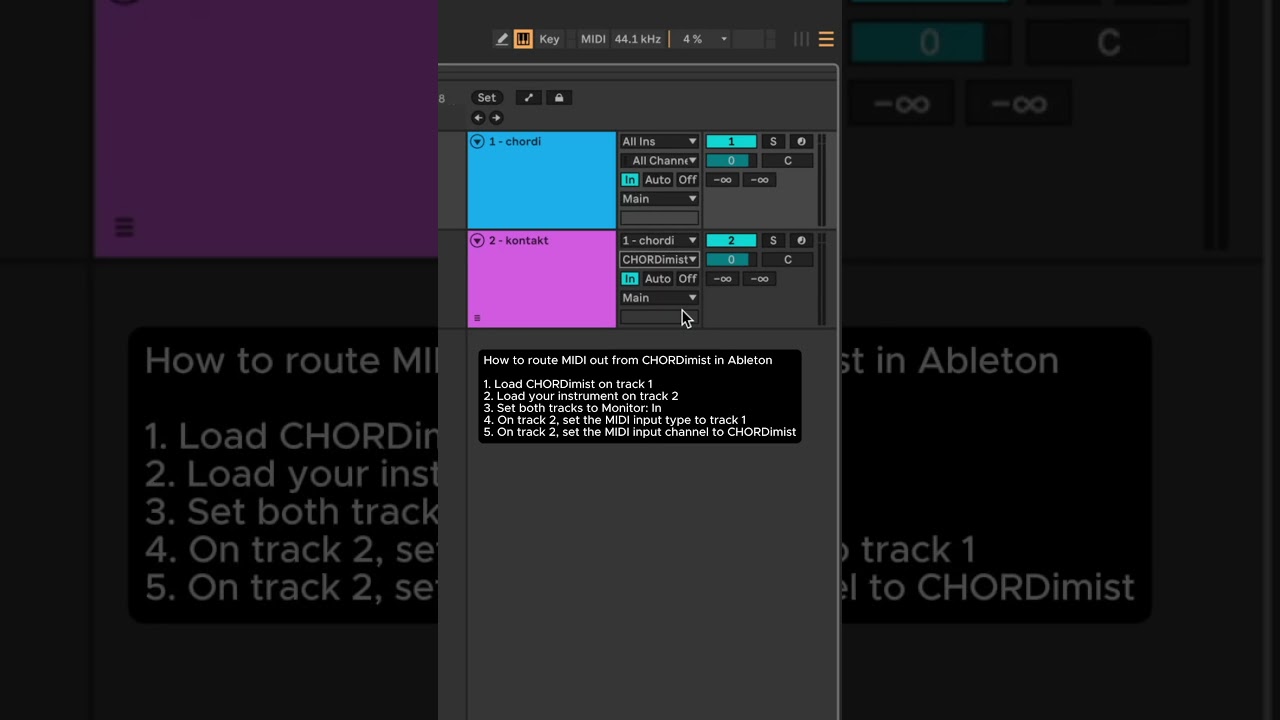Jump to next locator with right arrow
The image size is (1280, 720).
point(496,118)
